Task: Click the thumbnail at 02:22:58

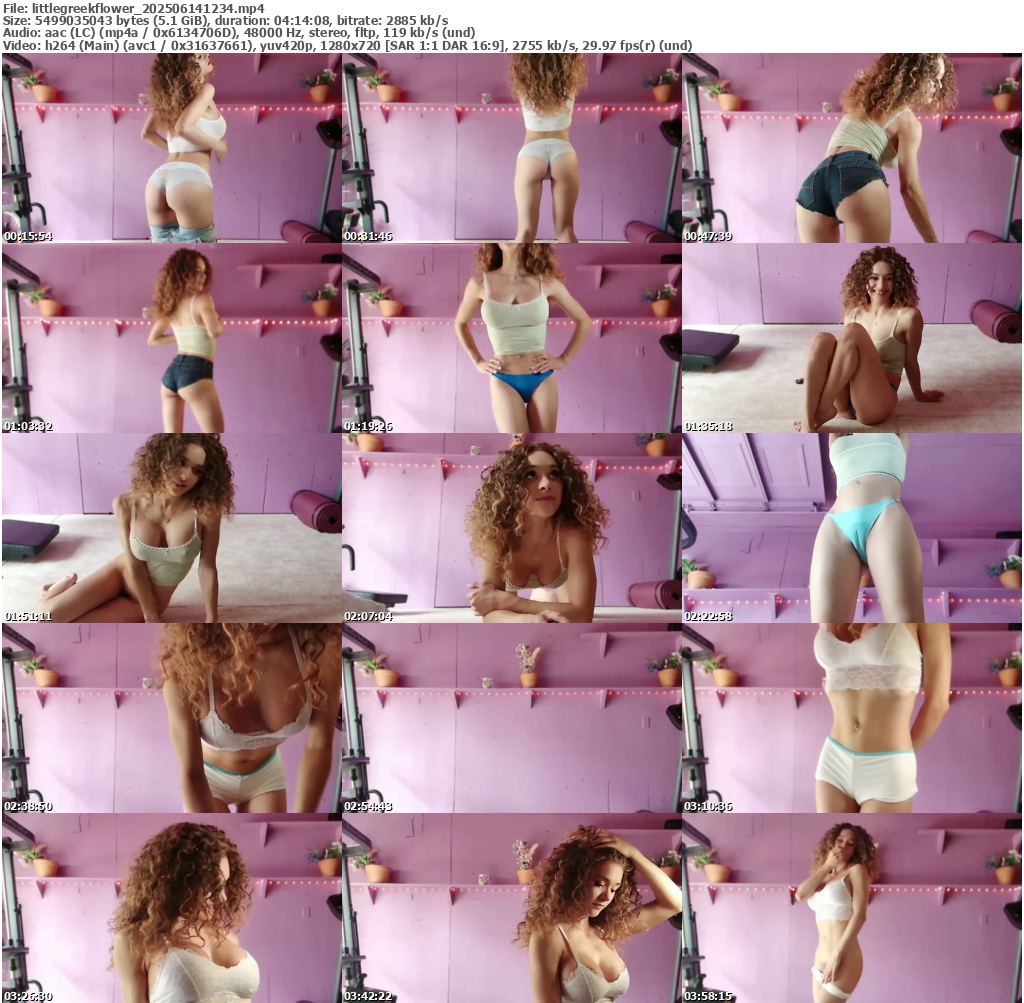Action: click(x=851, y=528)
